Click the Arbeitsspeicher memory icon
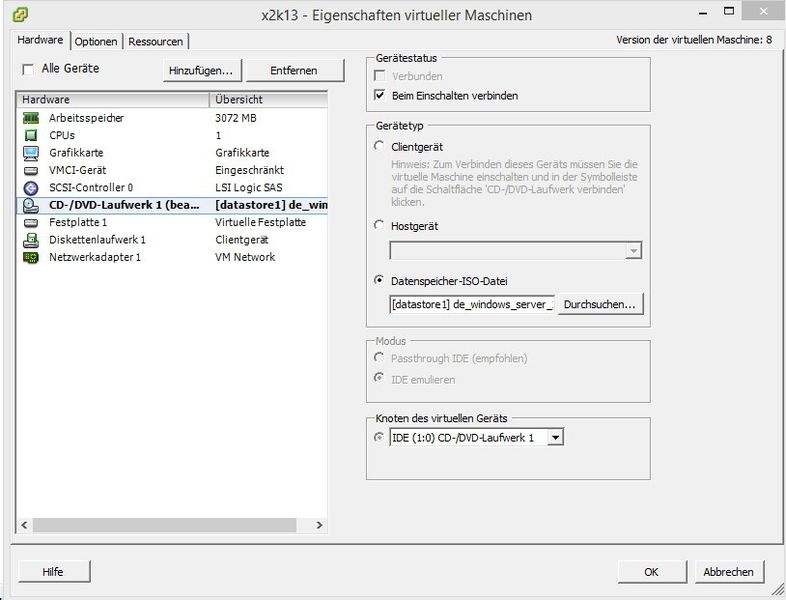The image size is (786, 600). (x=31, y=118)
